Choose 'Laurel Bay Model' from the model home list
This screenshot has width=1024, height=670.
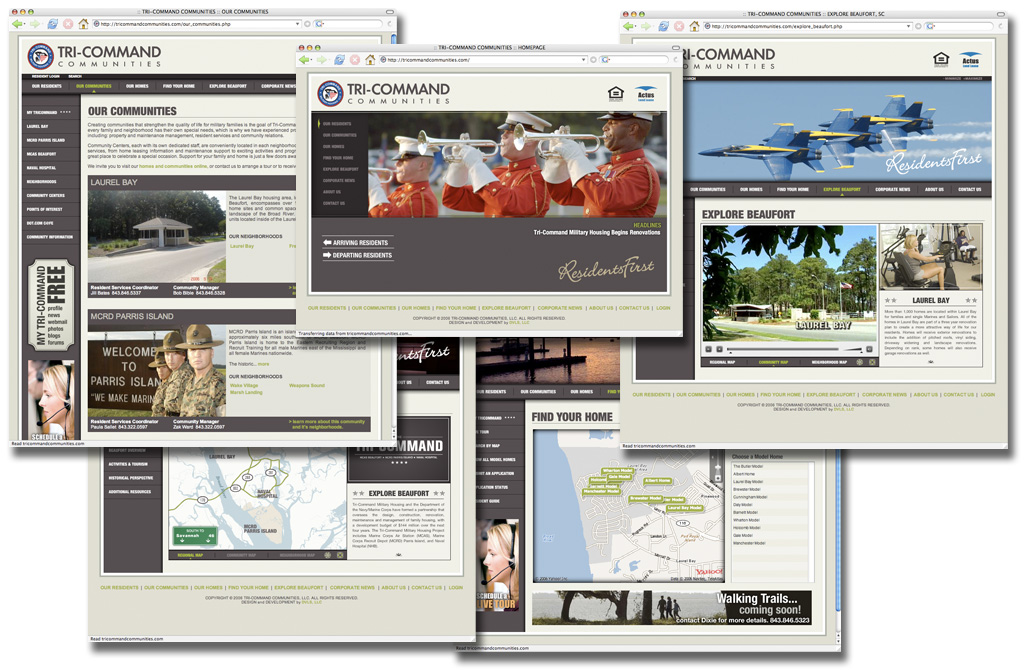click(x=746, y=481)
